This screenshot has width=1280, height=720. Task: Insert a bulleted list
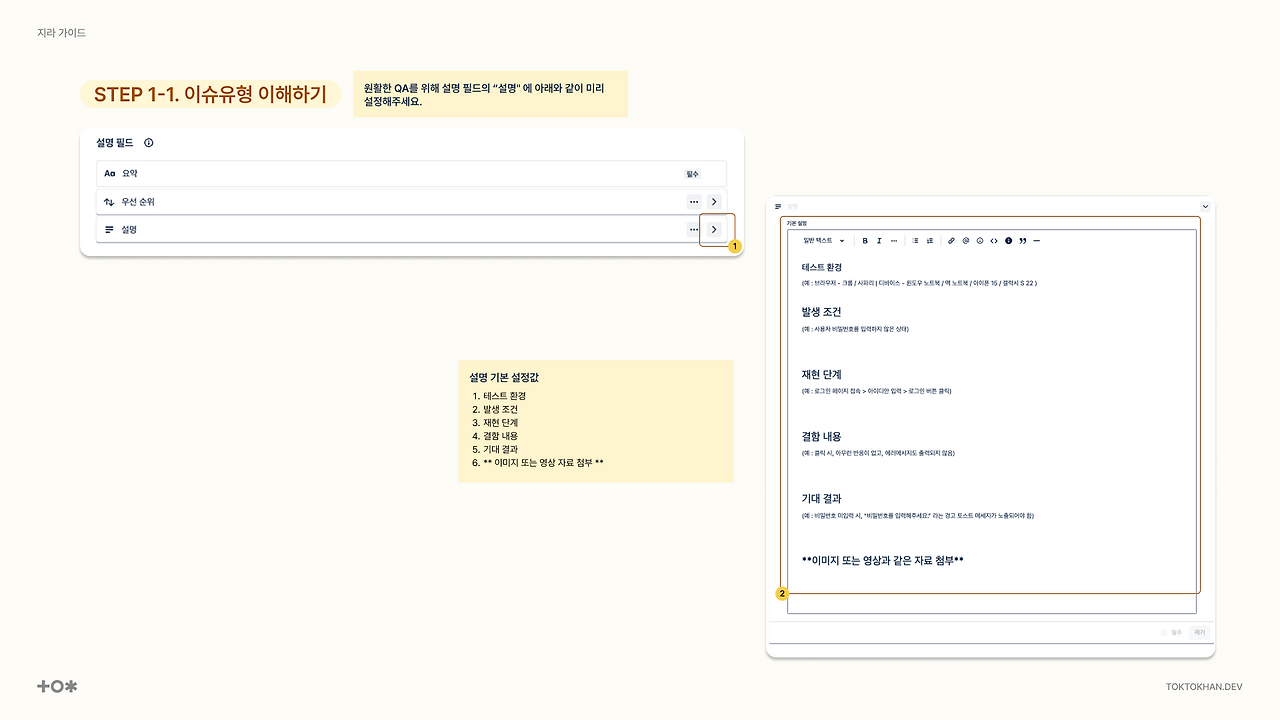(915, 240)
